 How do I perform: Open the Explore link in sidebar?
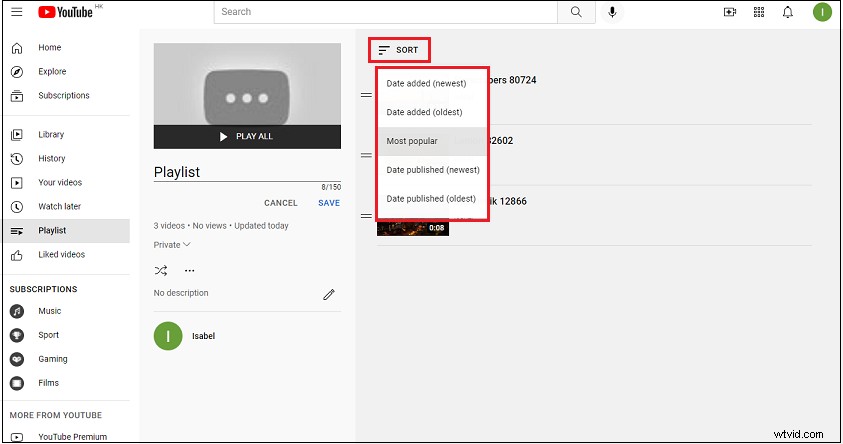tap(52, 72)
